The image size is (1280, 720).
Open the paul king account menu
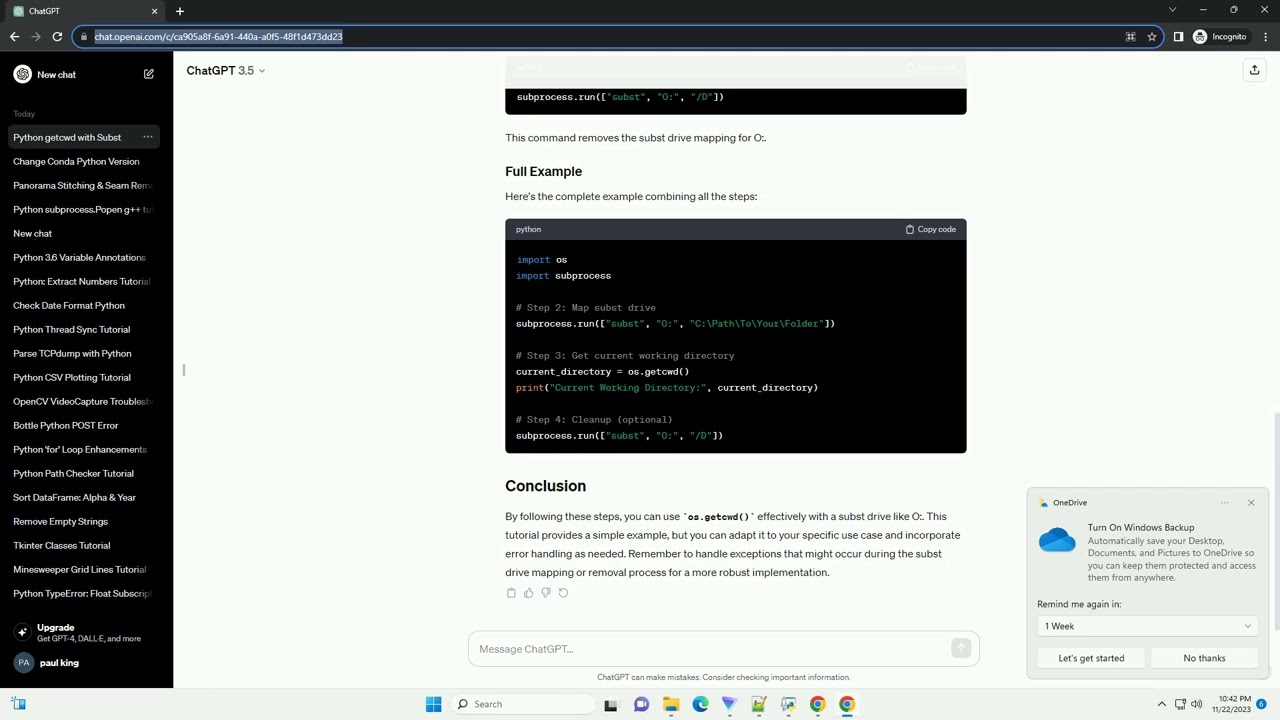86,663
